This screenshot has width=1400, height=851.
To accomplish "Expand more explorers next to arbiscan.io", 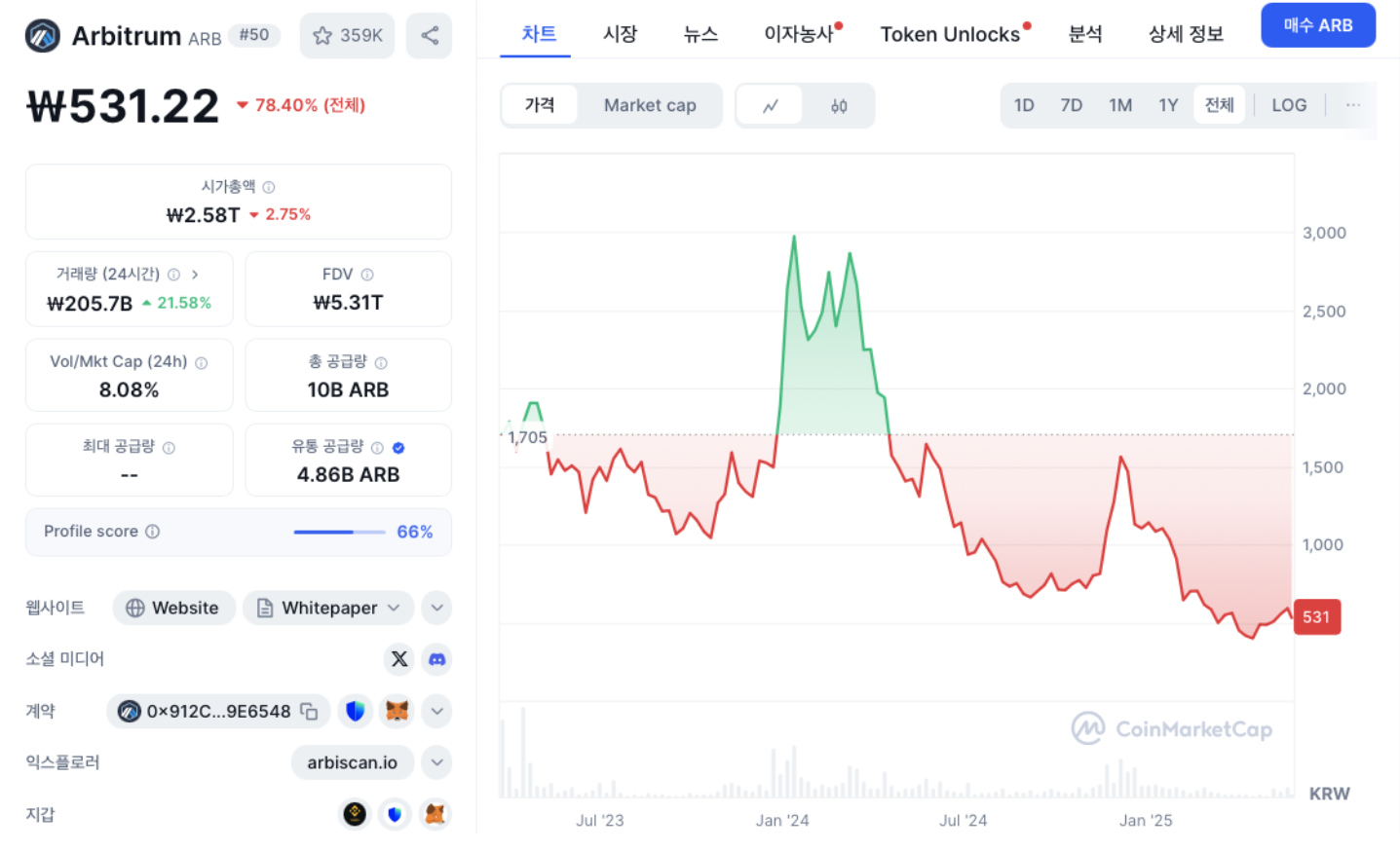I will 437,762.
